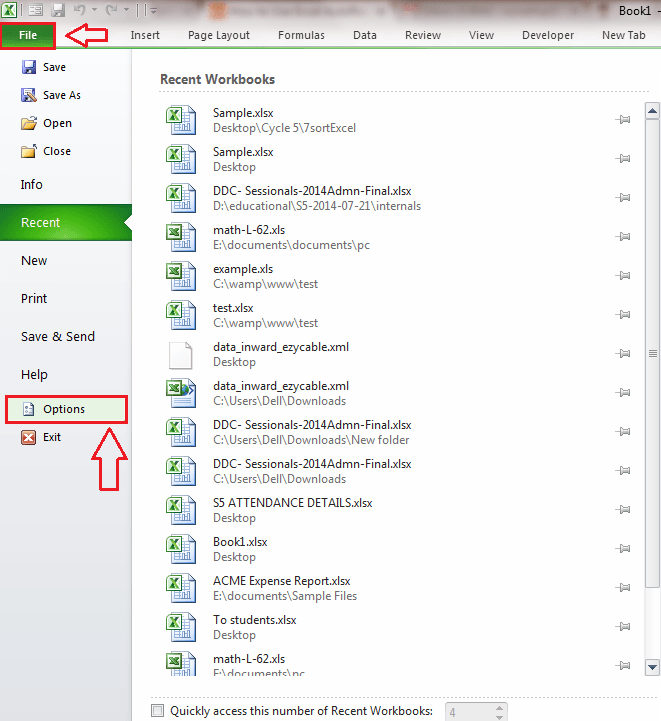The height and width of the screenshot is (721, 661).
Task: Click the scrollbar up arrow
Action: [x=652, y=111]
